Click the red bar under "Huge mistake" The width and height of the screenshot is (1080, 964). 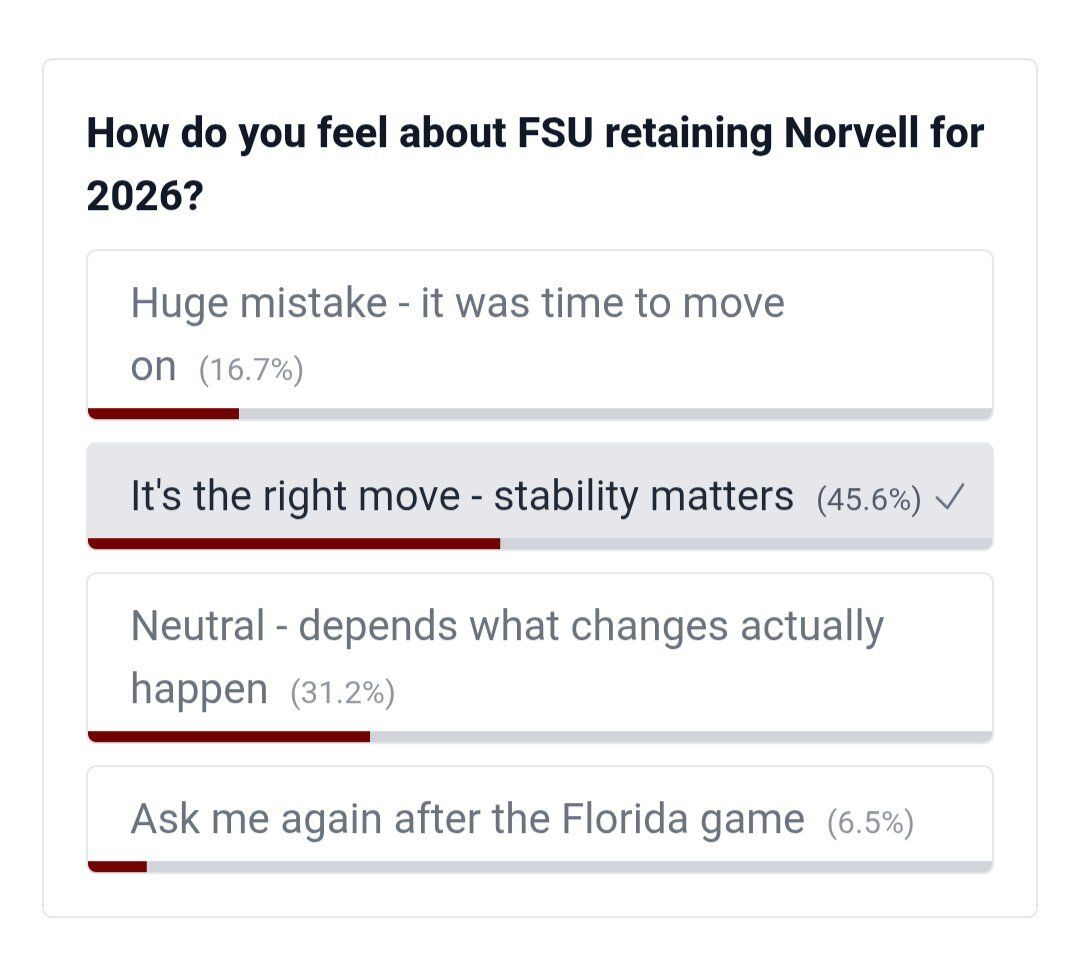[163, 413]
